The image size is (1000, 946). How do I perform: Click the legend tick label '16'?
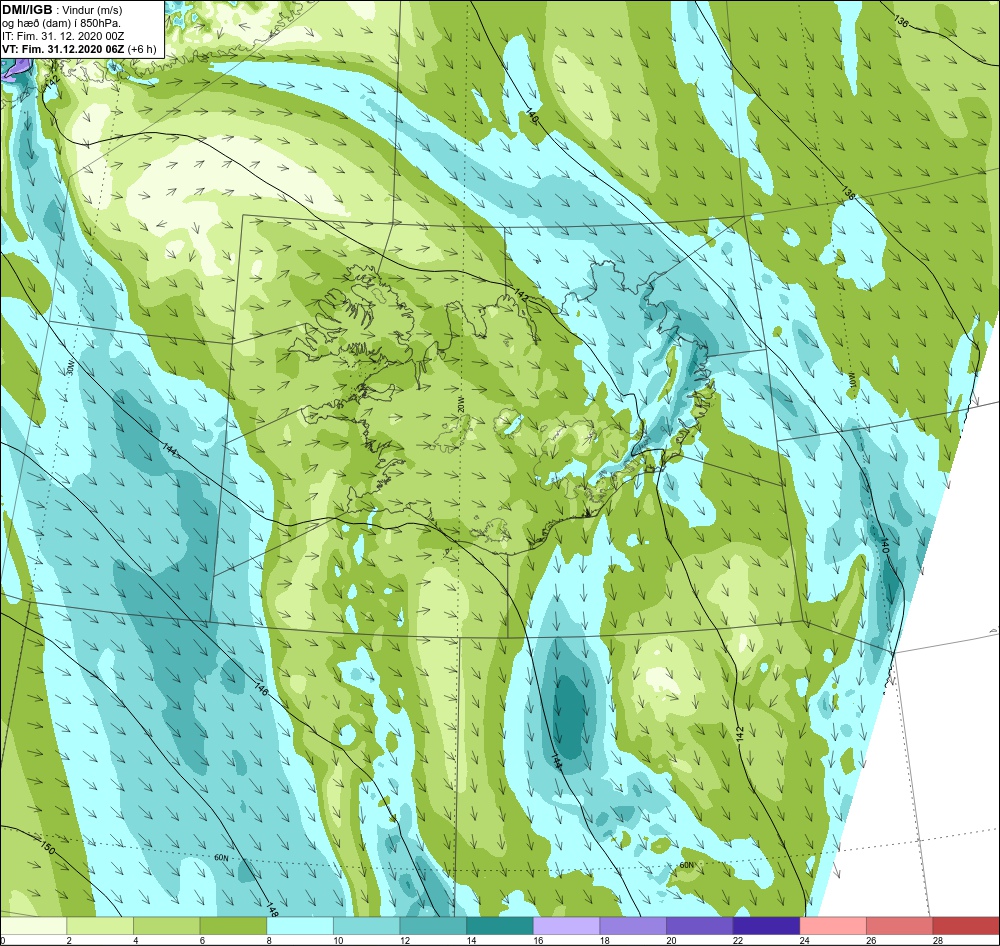[538, 940]
